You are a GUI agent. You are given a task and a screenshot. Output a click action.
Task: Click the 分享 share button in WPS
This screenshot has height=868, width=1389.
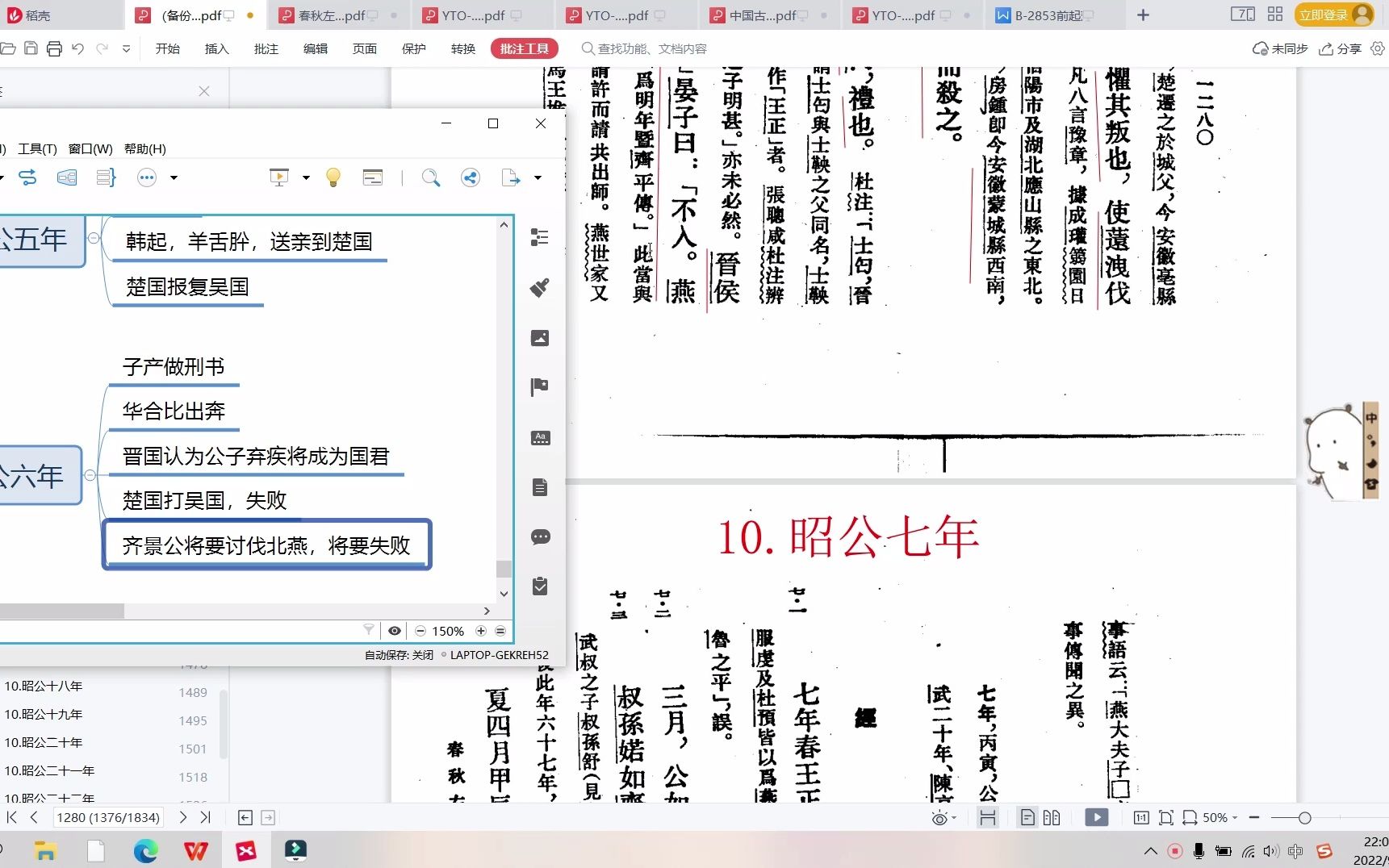pyautogui.click(x=1340, y=48)
